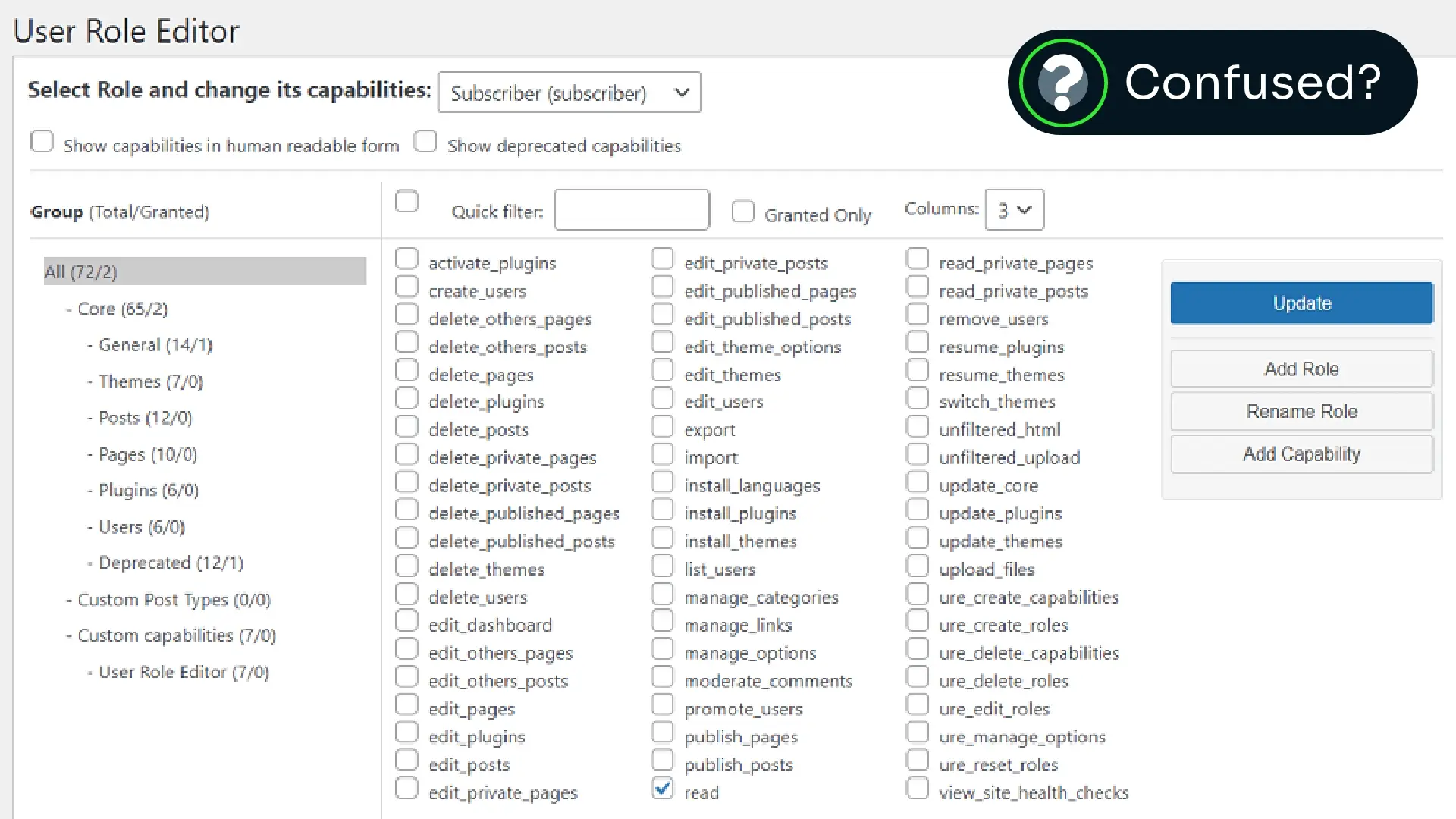Screen dimensions: 1456x819
Task: Click the Quick filter text field
Action: tap(632, 210)
